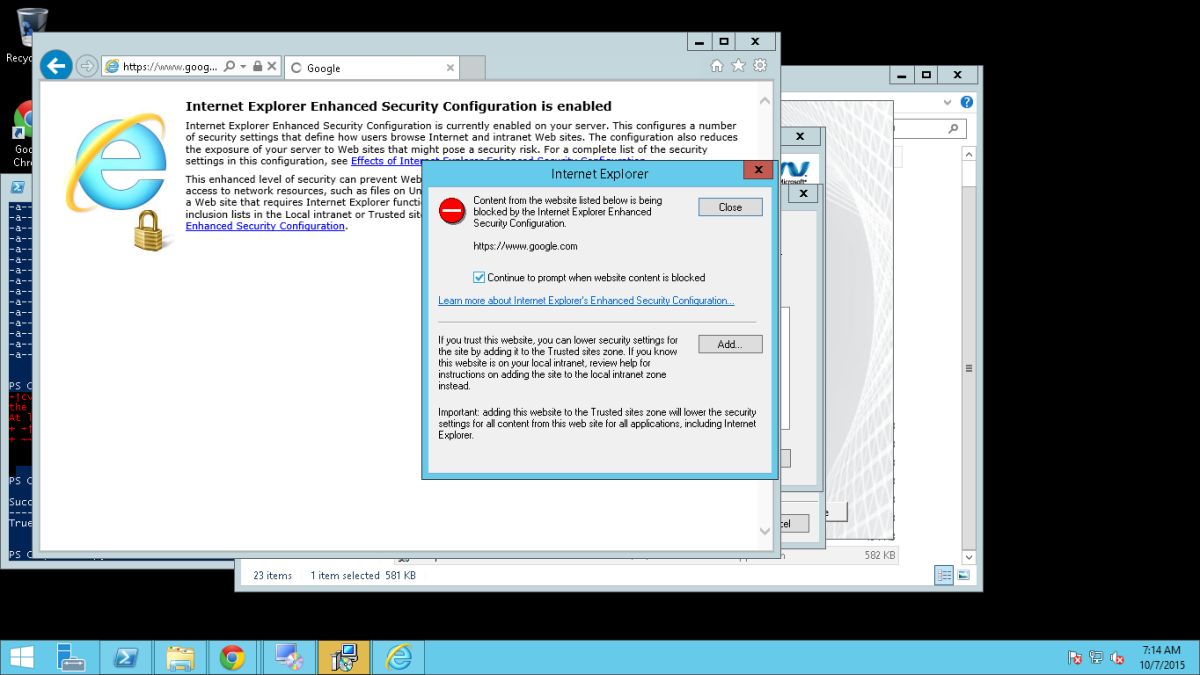Screen dimensions: 1200x675
Task: Click the network tray icon
Action: (1096, 658)
